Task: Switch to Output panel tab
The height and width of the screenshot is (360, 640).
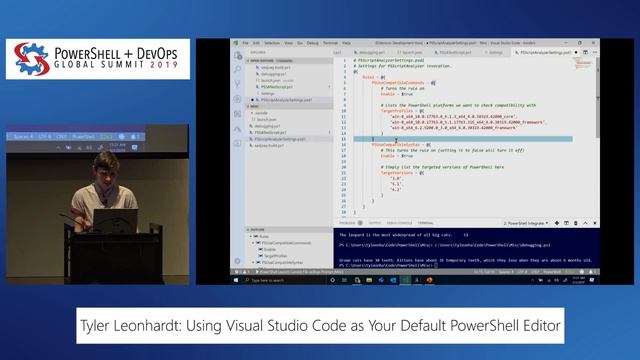Action: pyautogui.click(x=374, y=223)
